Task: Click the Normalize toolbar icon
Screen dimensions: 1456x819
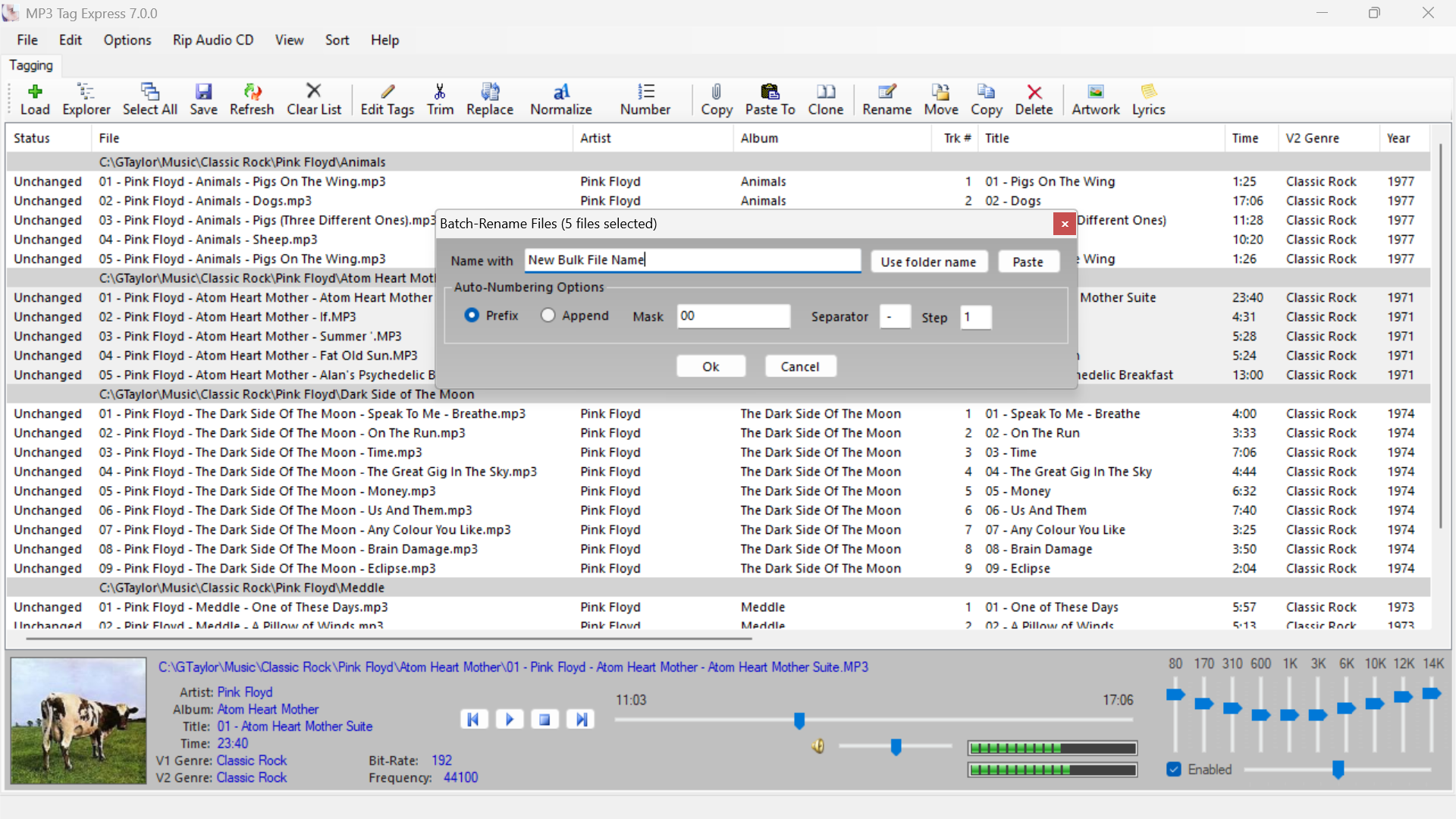Action: 561,99
